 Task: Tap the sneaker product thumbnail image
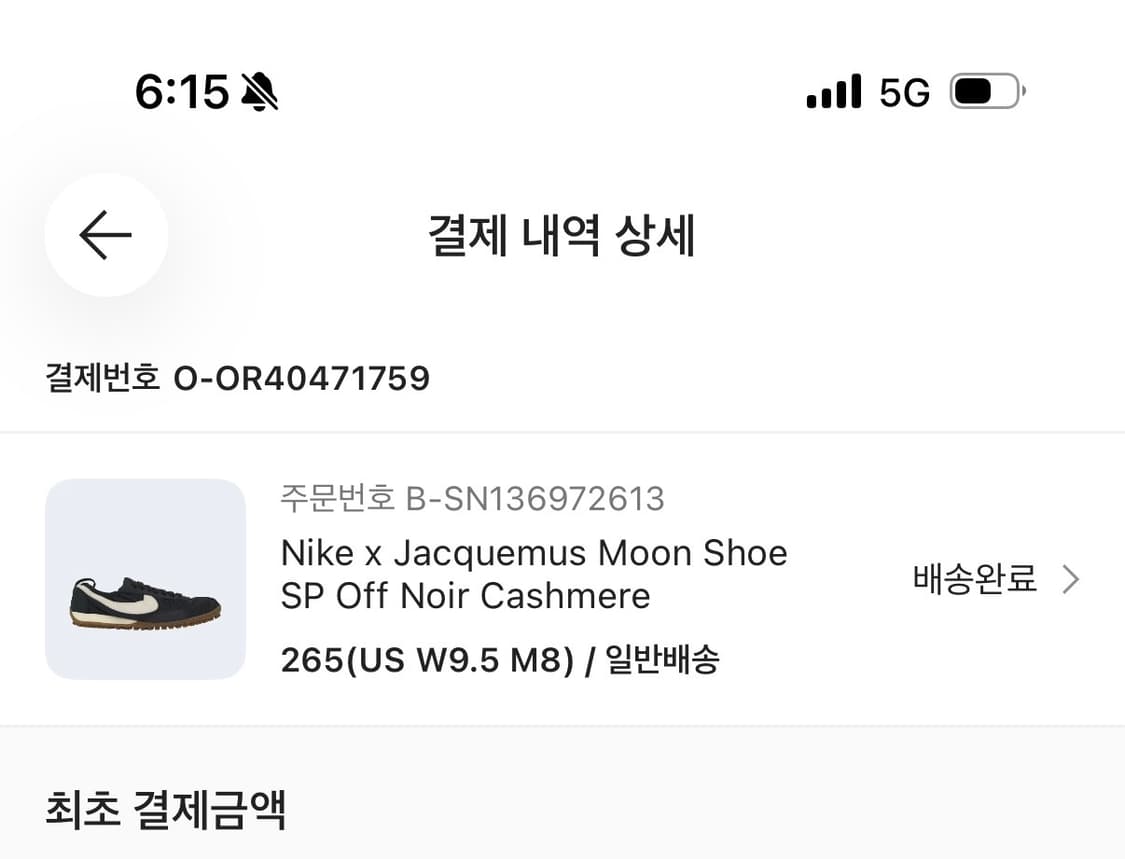[145, 580]
